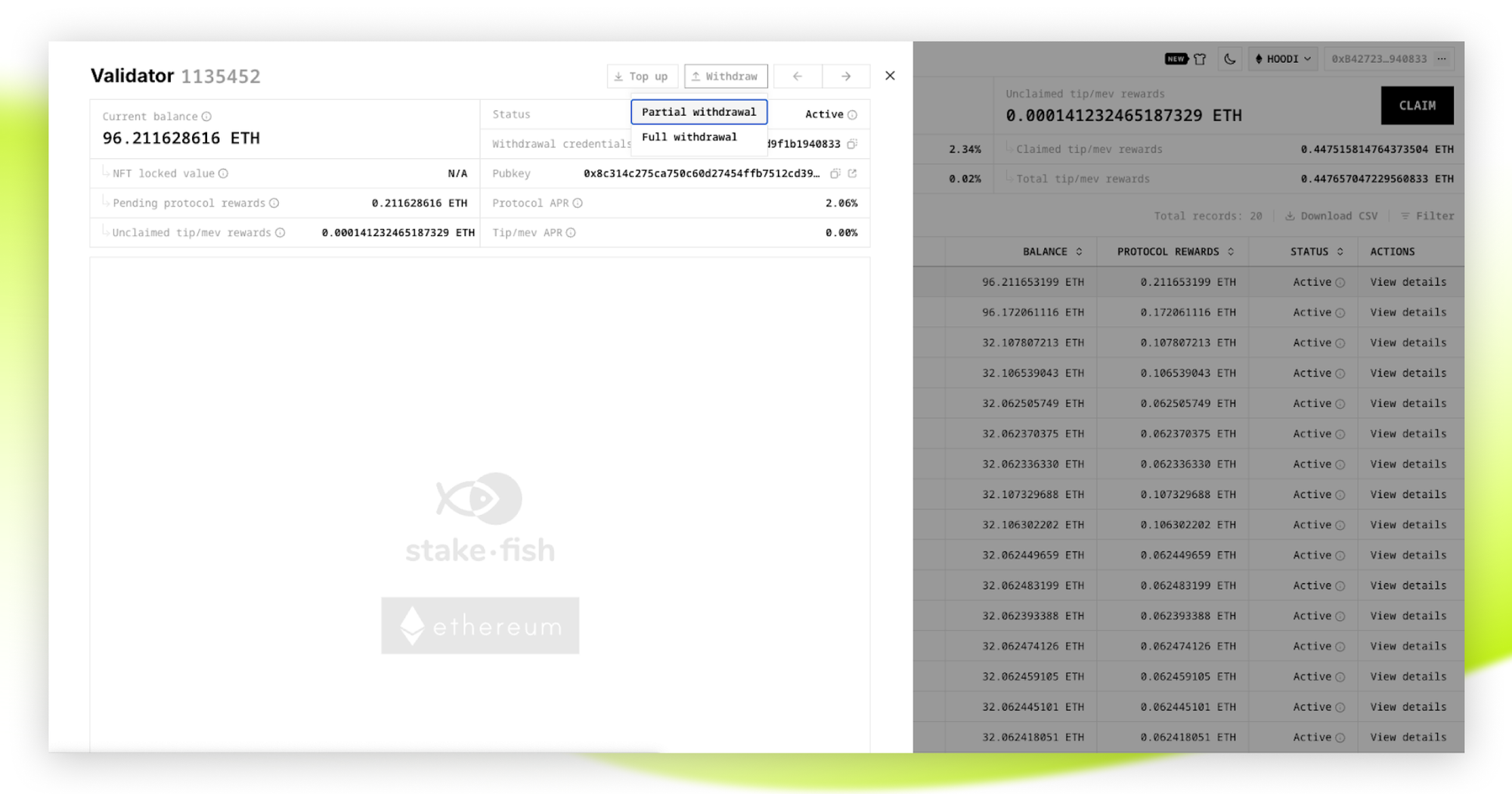
Task: View details for the 32.062336330 ETH row
Action: click(x=1408, y=464)
